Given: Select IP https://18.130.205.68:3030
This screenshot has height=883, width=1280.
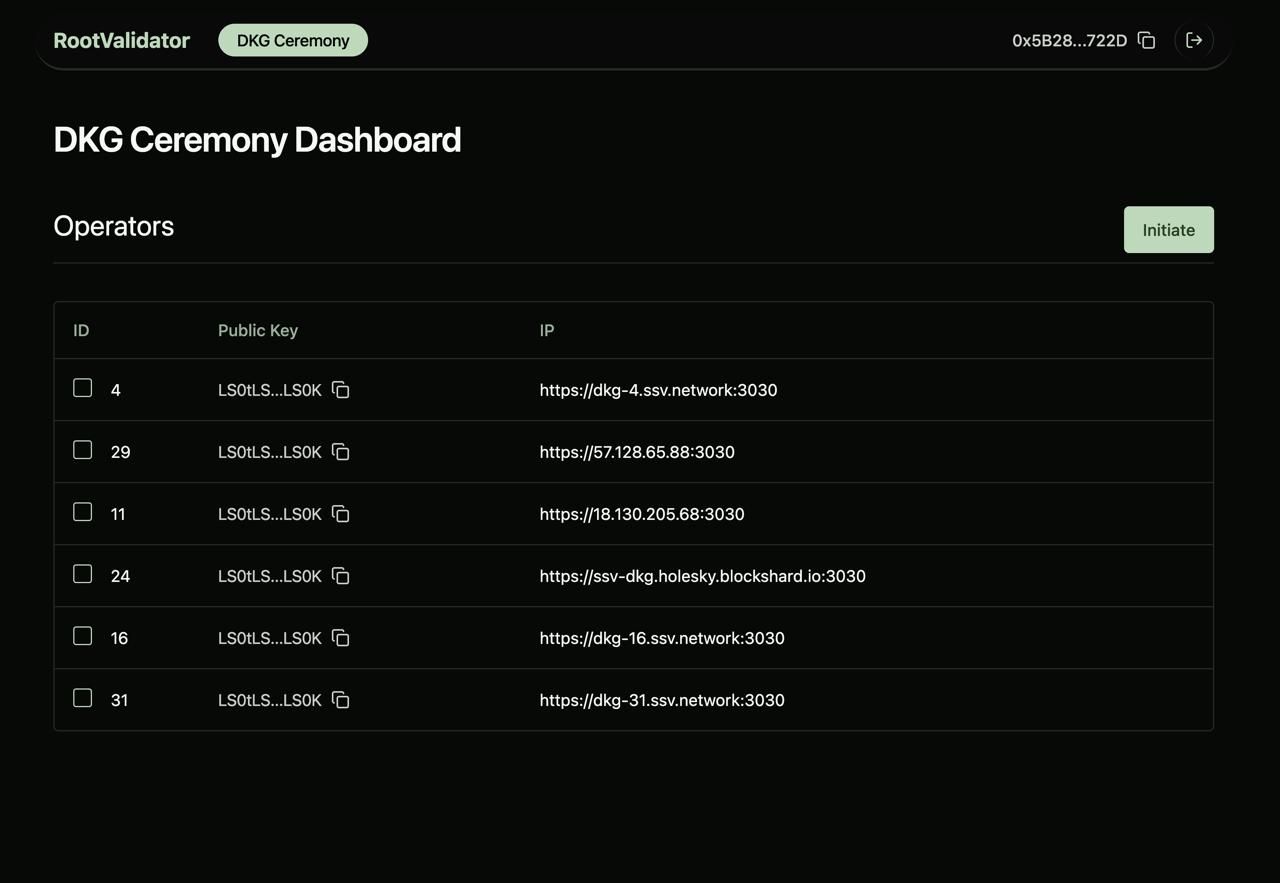Looking at the screenshot, I should tap(642, 514).
